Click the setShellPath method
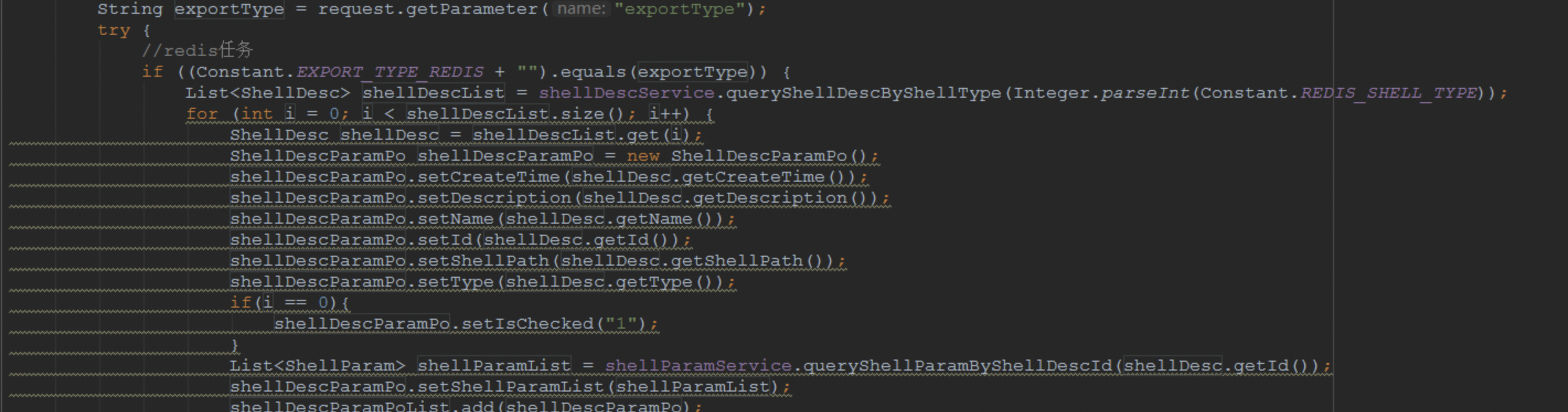This screenshot has width=1568, height=412. click(483, 261)
